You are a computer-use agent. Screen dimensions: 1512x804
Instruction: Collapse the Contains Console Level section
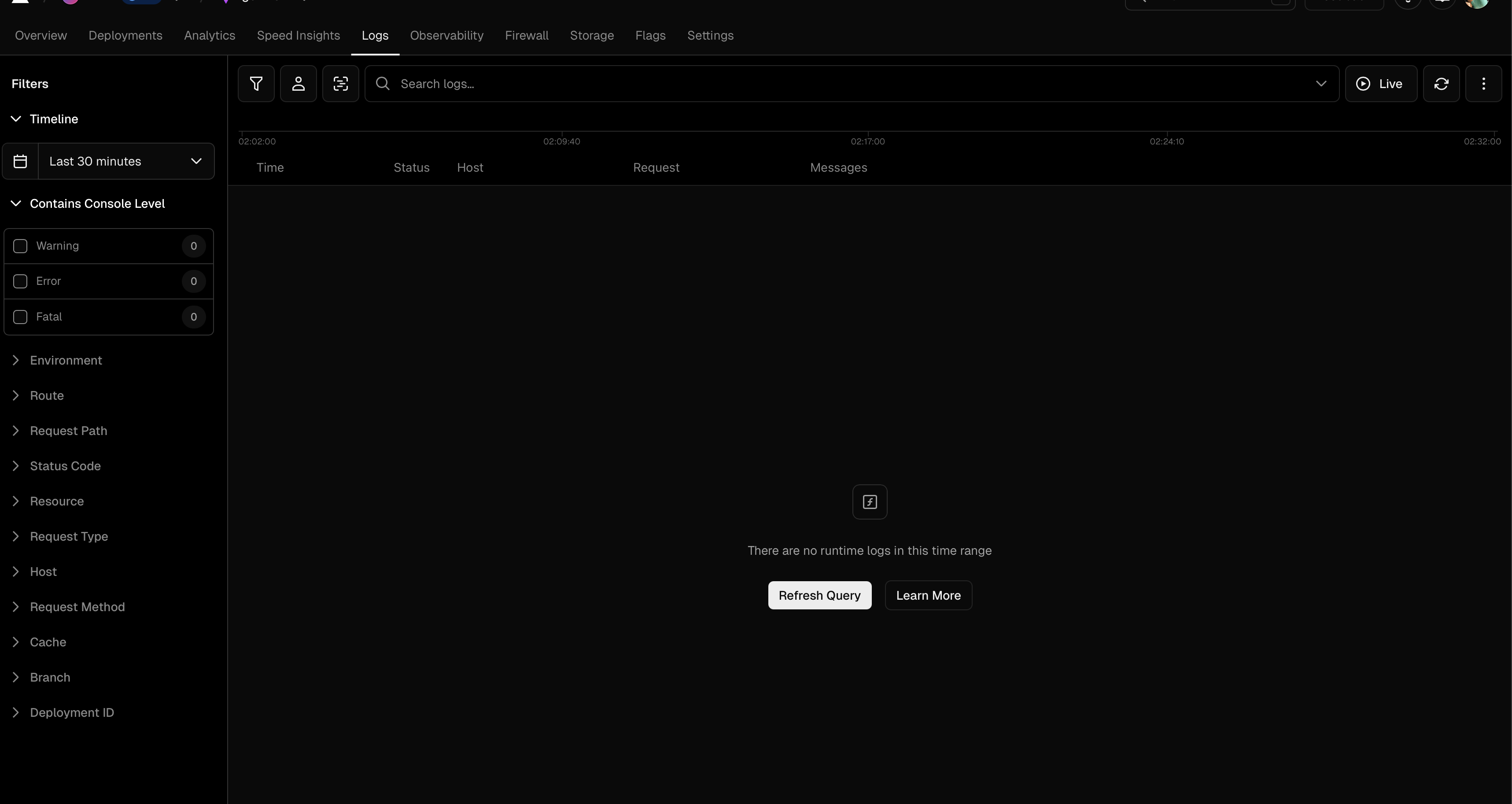(x=89, y=203)
